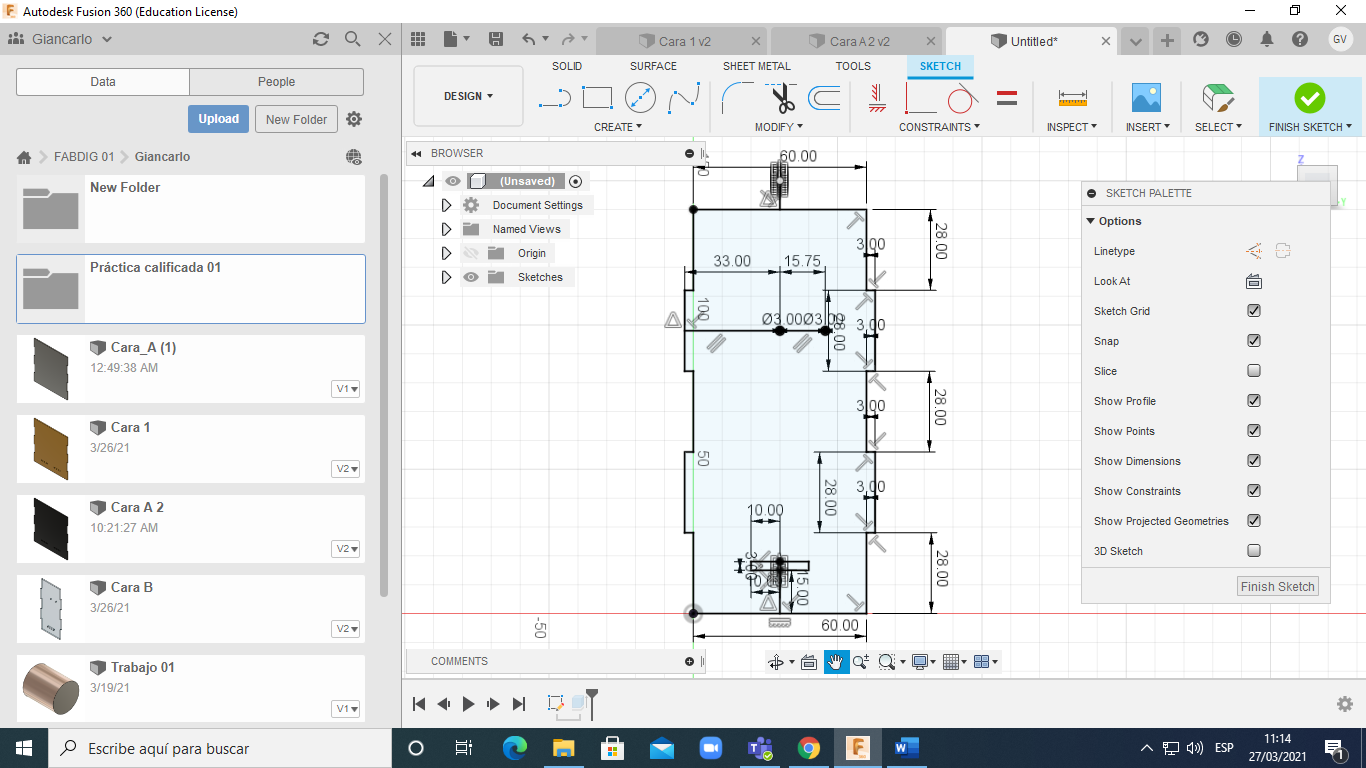Image resolution: width=1366 pixels, height=768 pixels.
Task: Select the Fillet sketch tool
Action: [738, 98]
